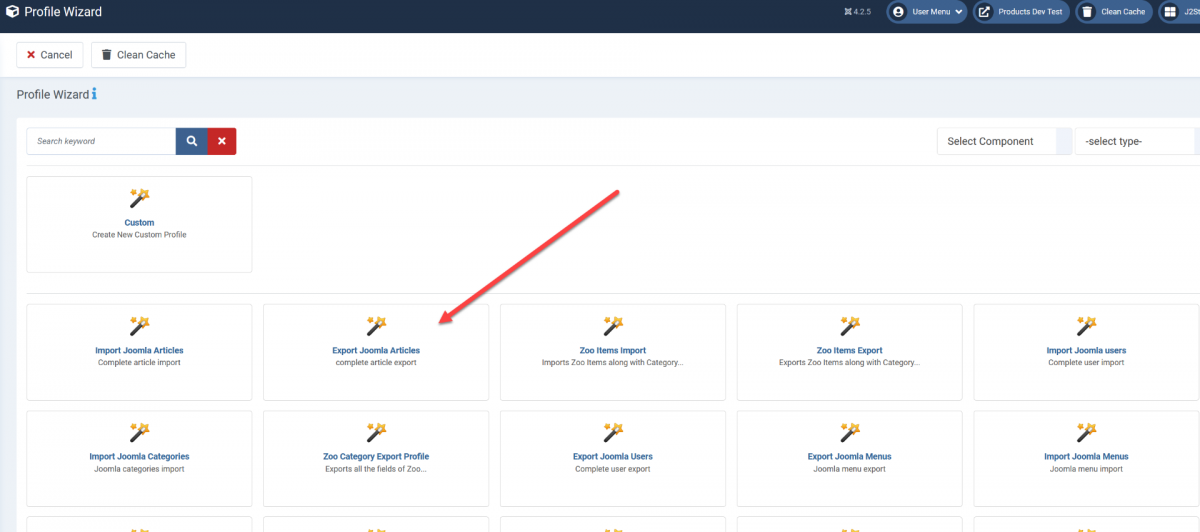This screenshot has width=1200, height=532.
Task: Click Zoo Items Import wand icon
Action: coord(613,326)
